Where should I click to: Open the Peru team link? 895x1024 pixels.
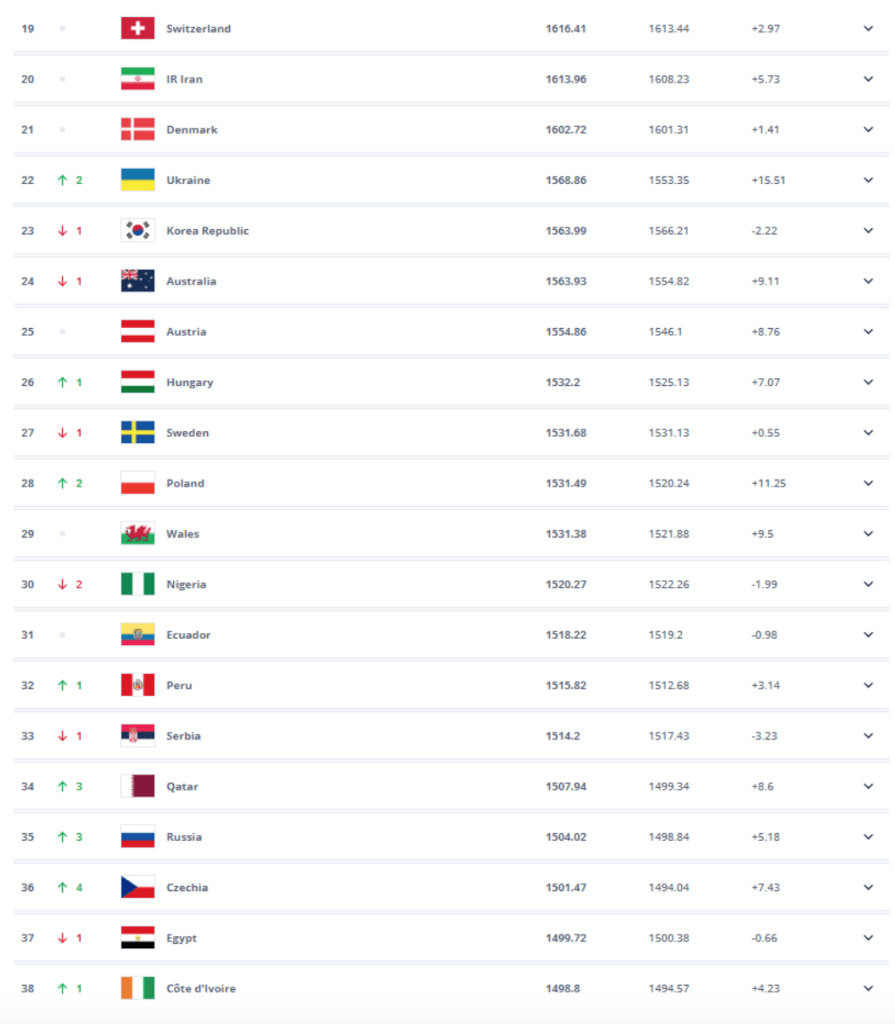point(179,685)
